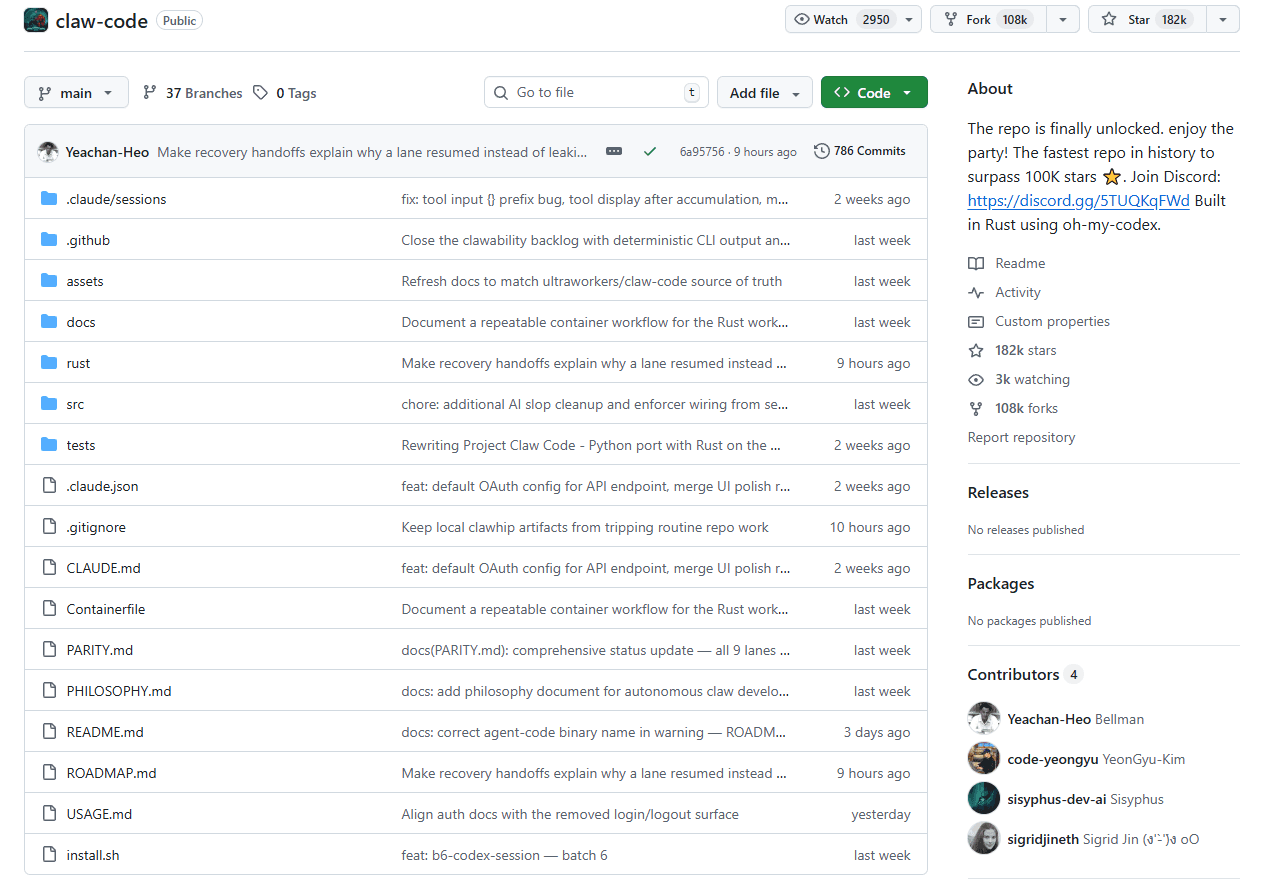
Task: Click the folder icon beside rust
Action: 49,363
